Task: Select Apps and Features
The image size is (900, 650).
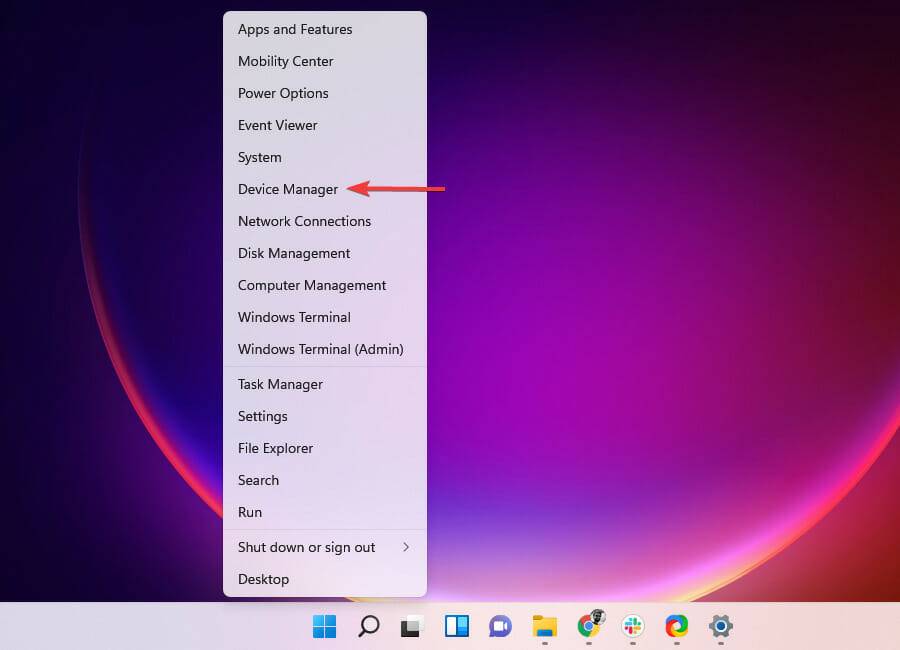Action: (325, 29)
